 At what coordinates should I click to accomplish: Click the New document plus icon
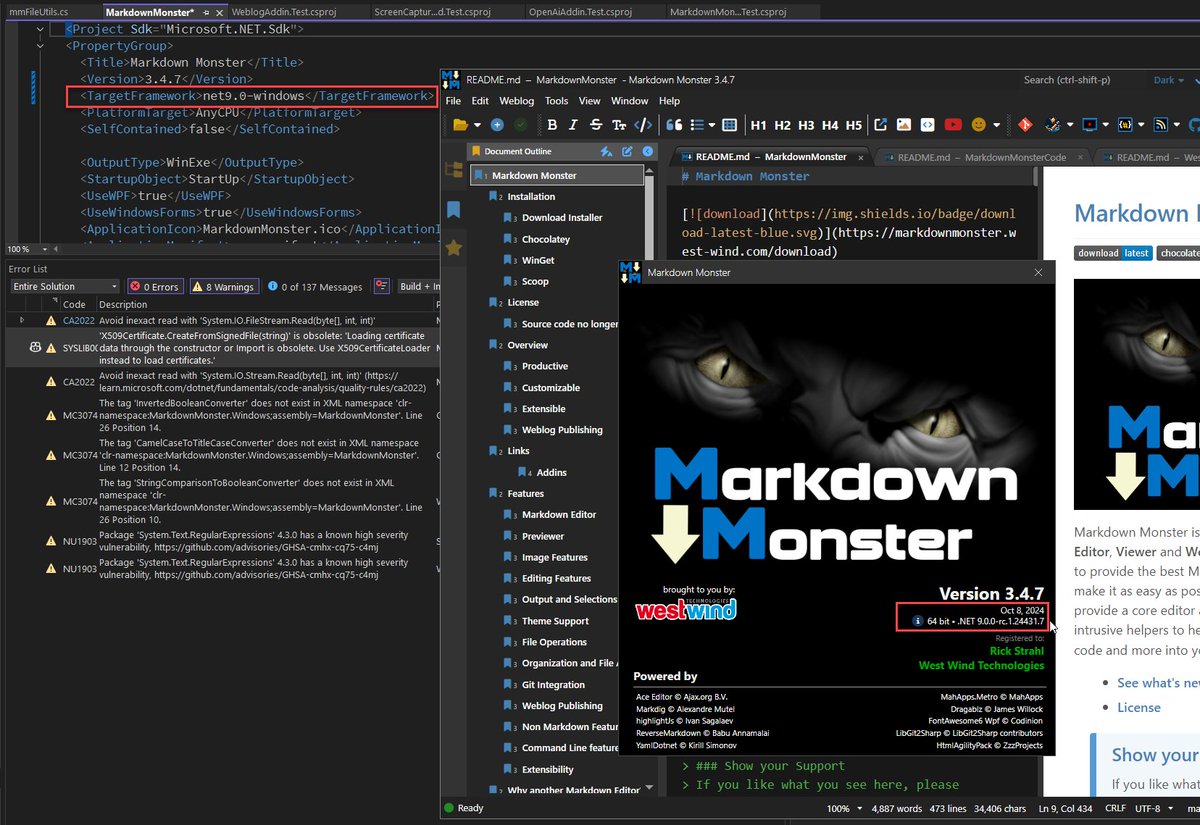[497, 125]
